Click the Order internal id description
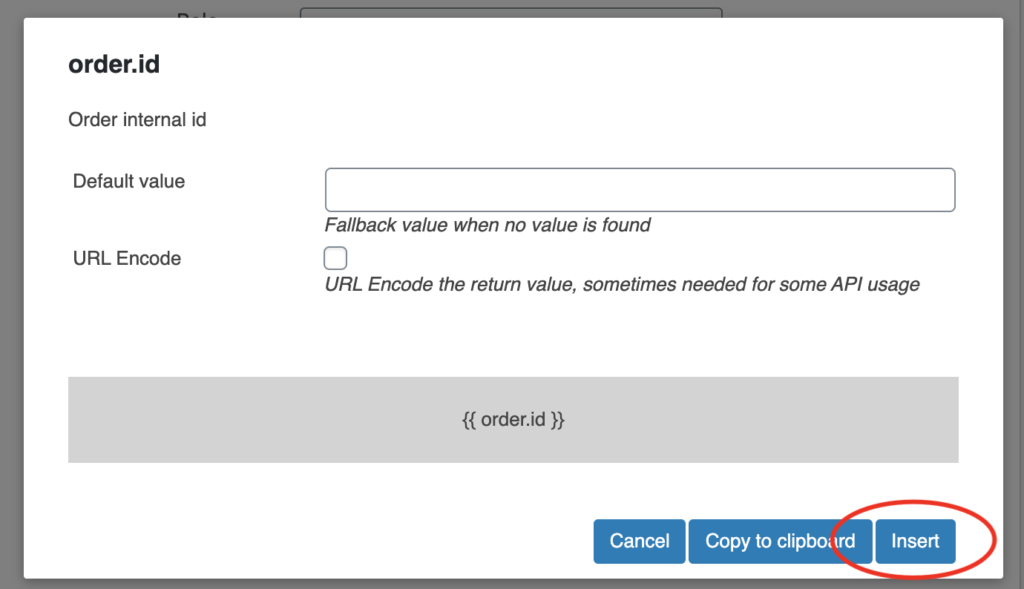This screenshot has width=1024, height=589. tap(137, 119)
